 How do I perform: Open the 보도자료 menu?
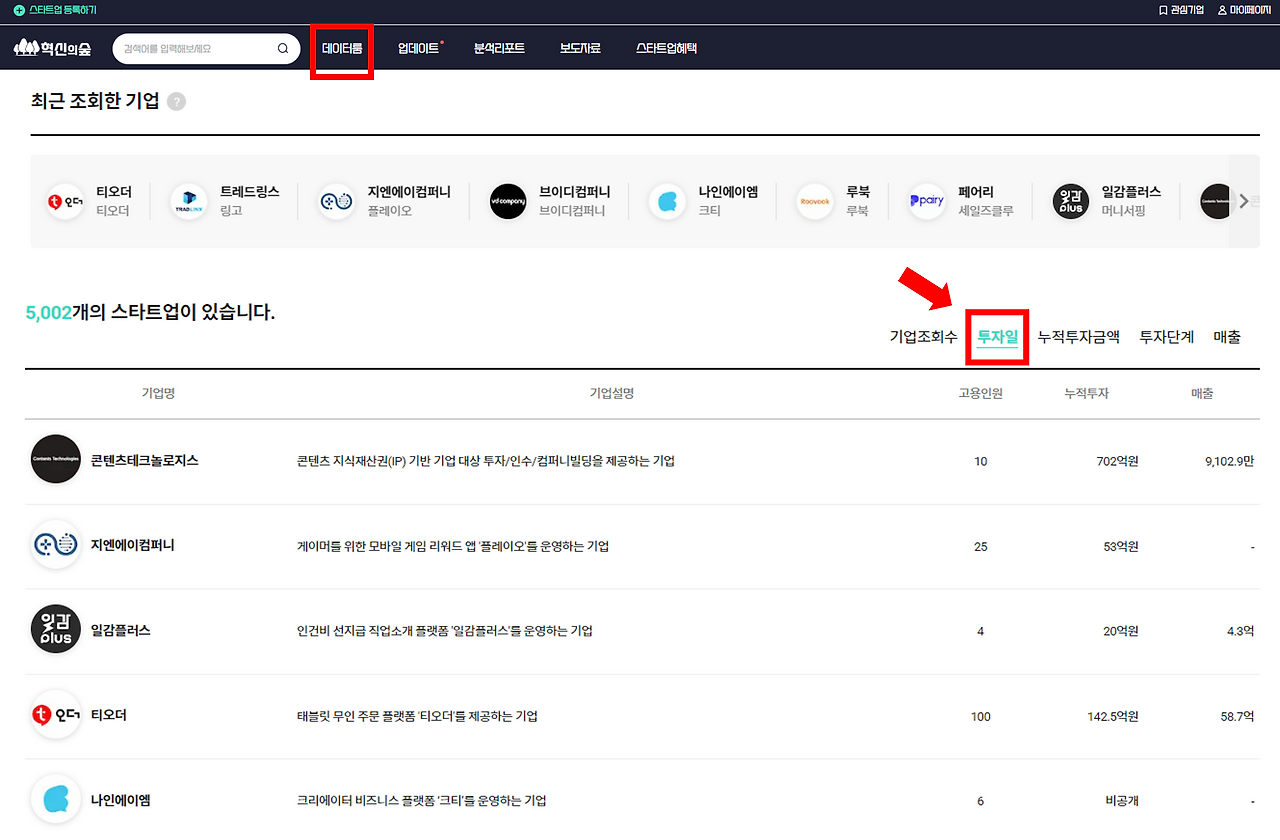click(580, 48)
